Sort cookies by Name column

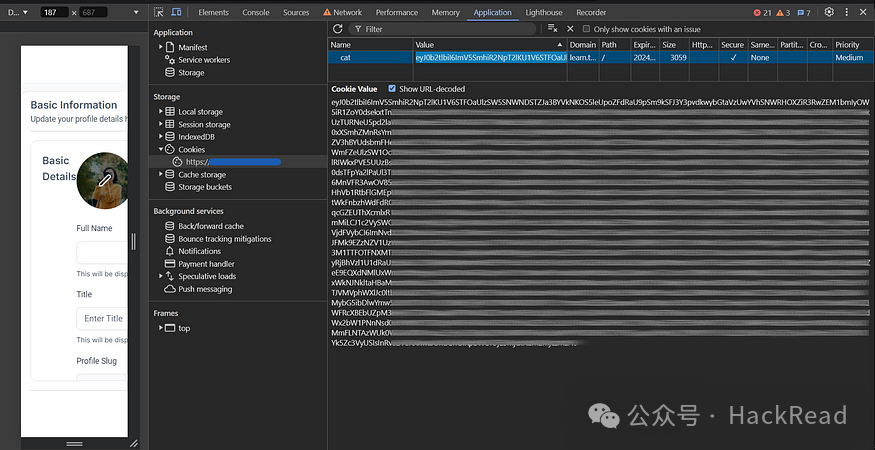click(371, 45)
